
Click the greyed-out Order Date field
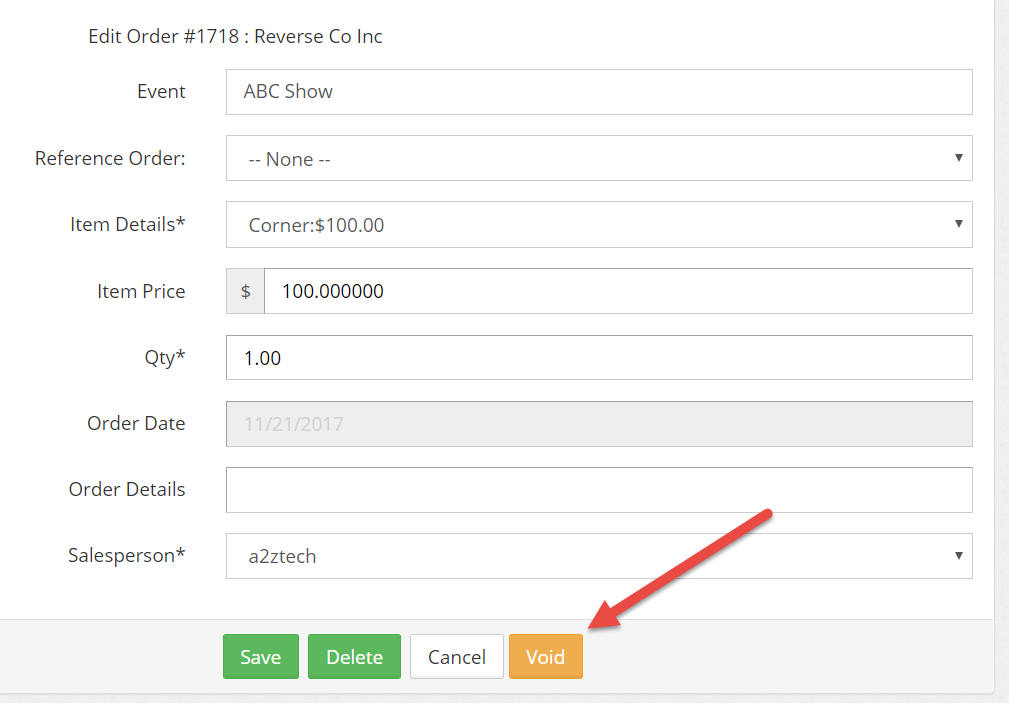click(x=598, y=424)
